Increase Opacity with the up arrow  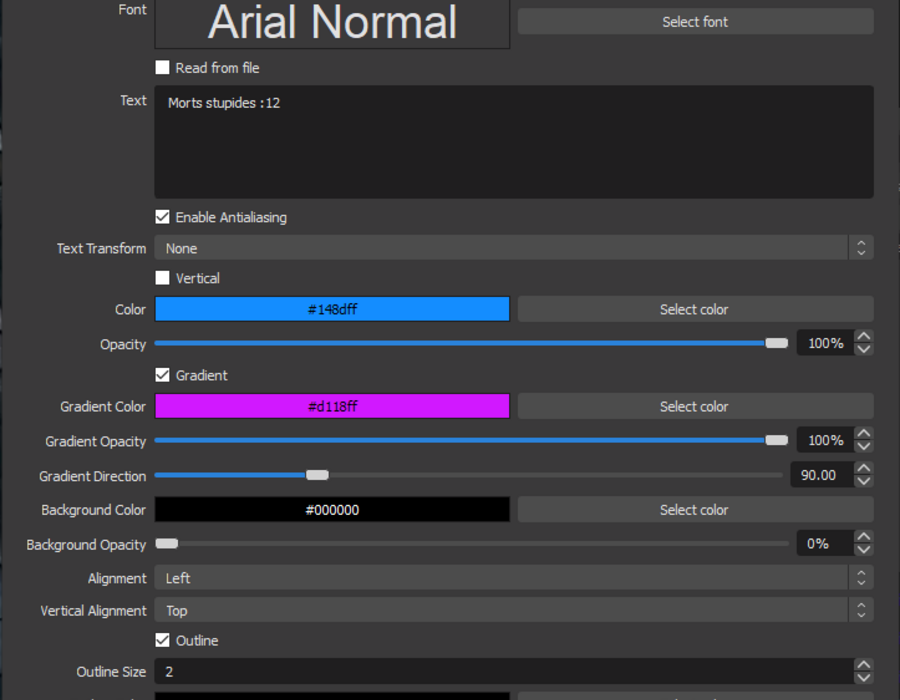pos(864,337)
